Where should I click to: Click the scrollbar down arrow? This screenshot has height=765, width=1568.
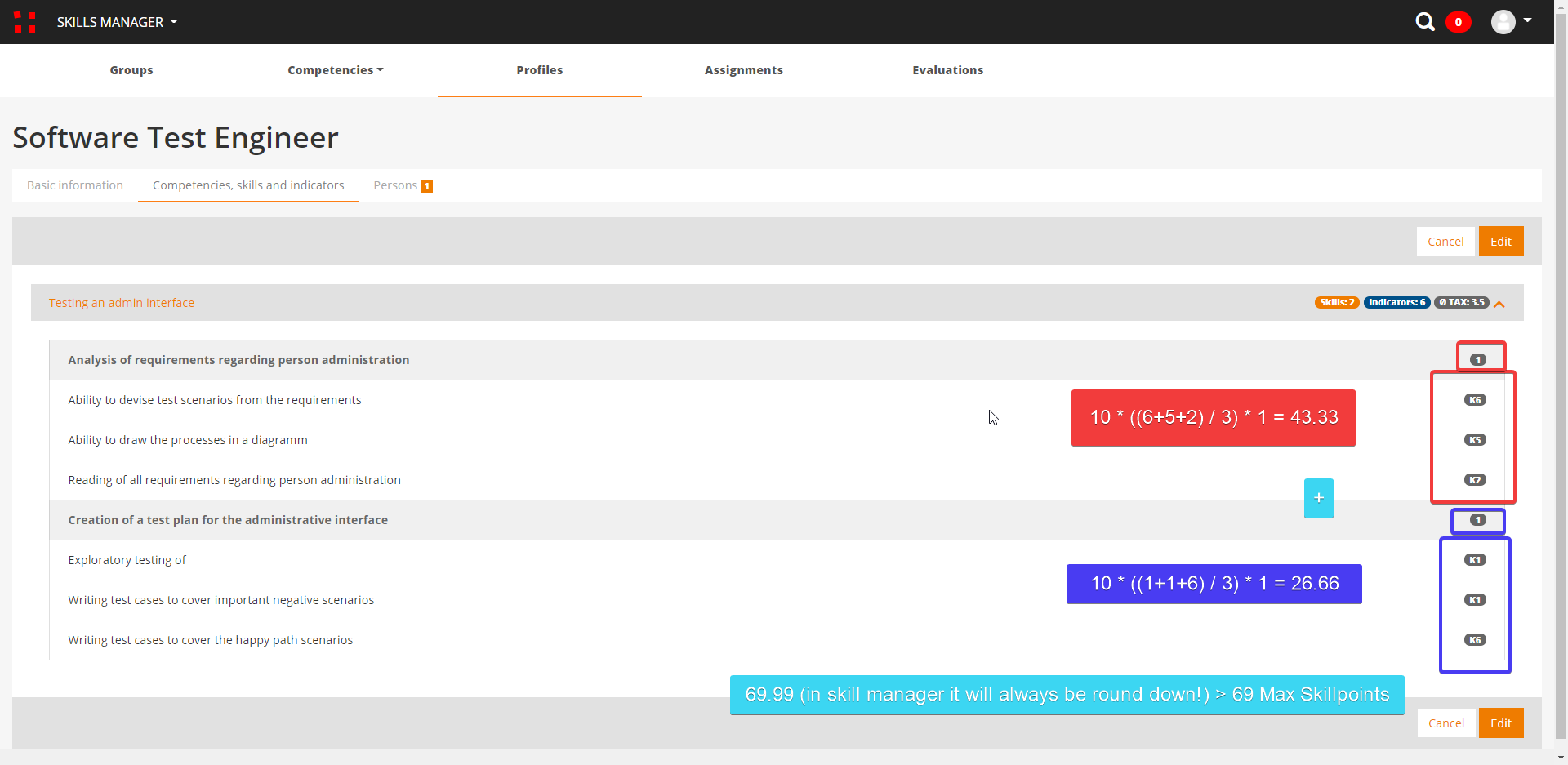1561,758
